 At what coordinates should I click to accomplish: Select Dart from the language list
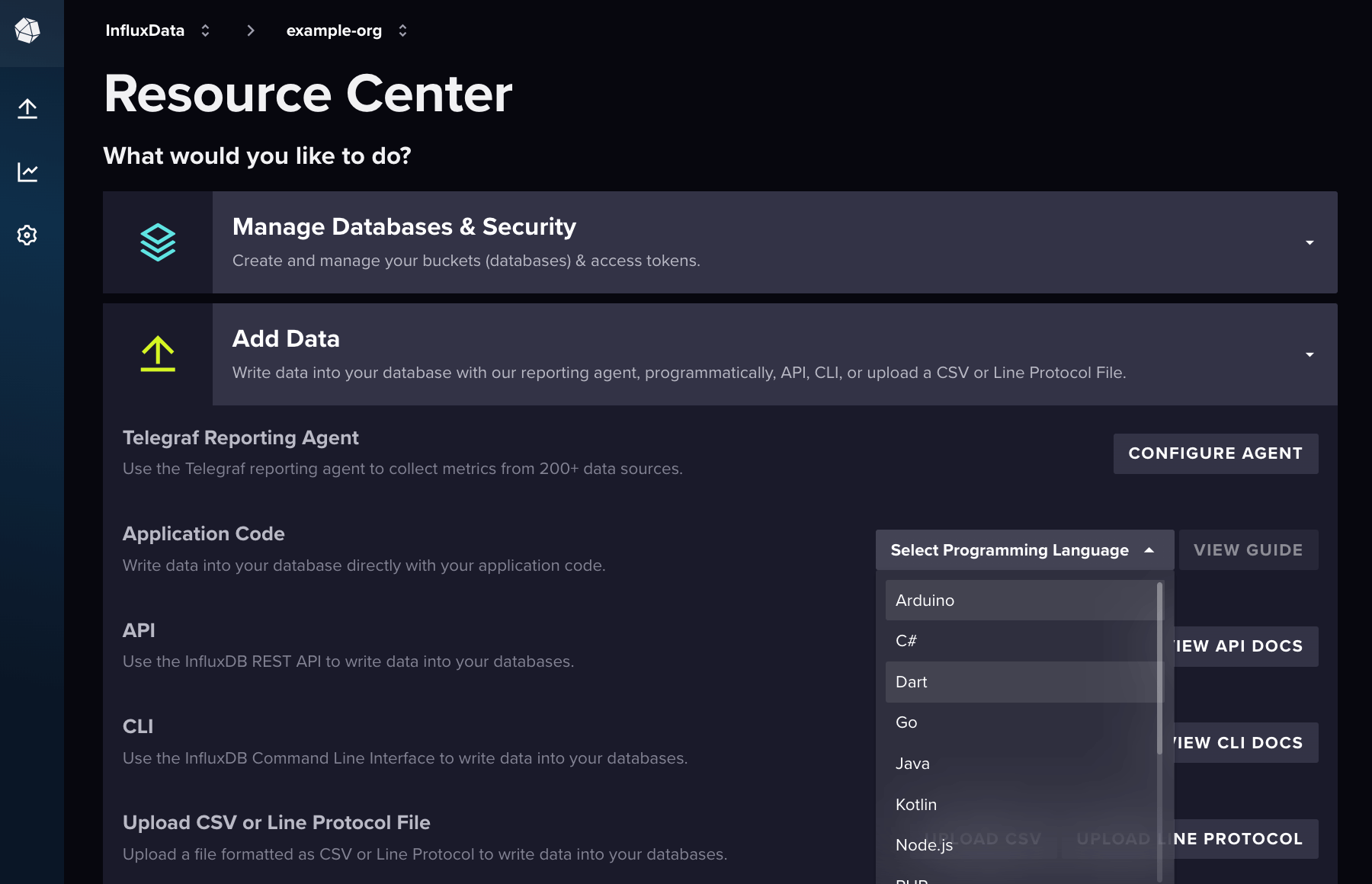pos(1021,682)
